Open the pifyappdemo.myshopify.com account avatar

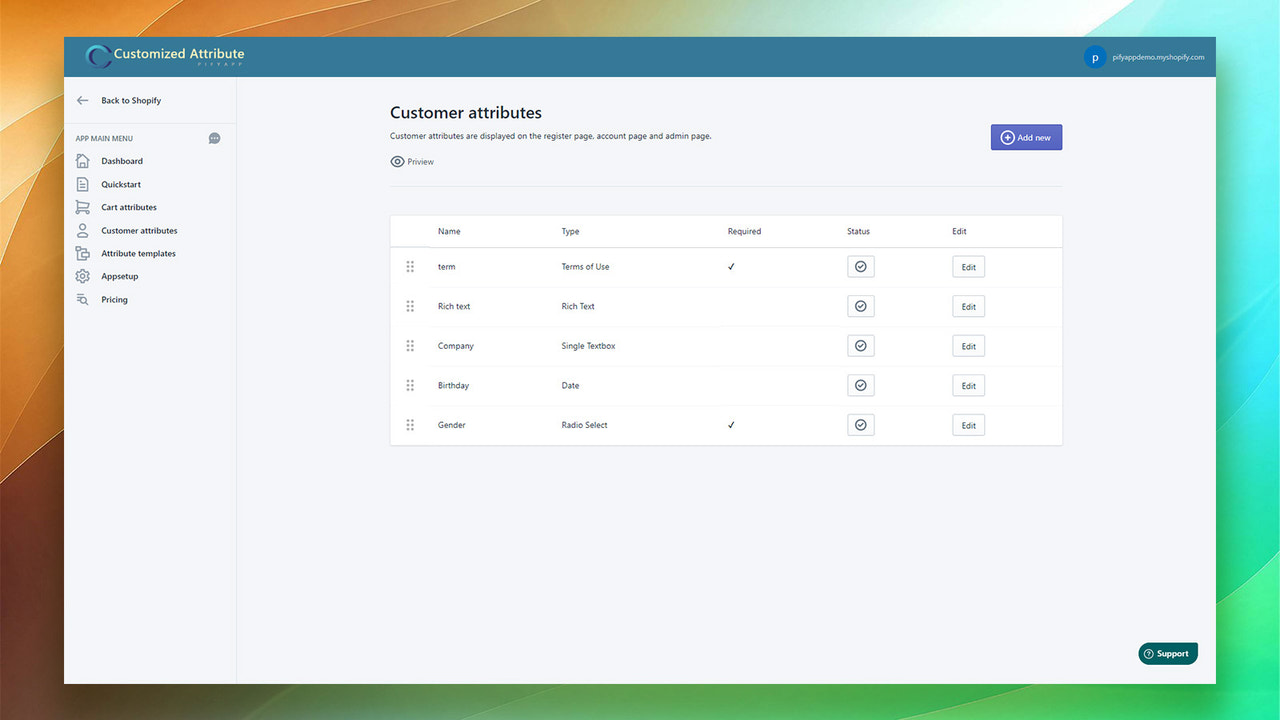1094,57
